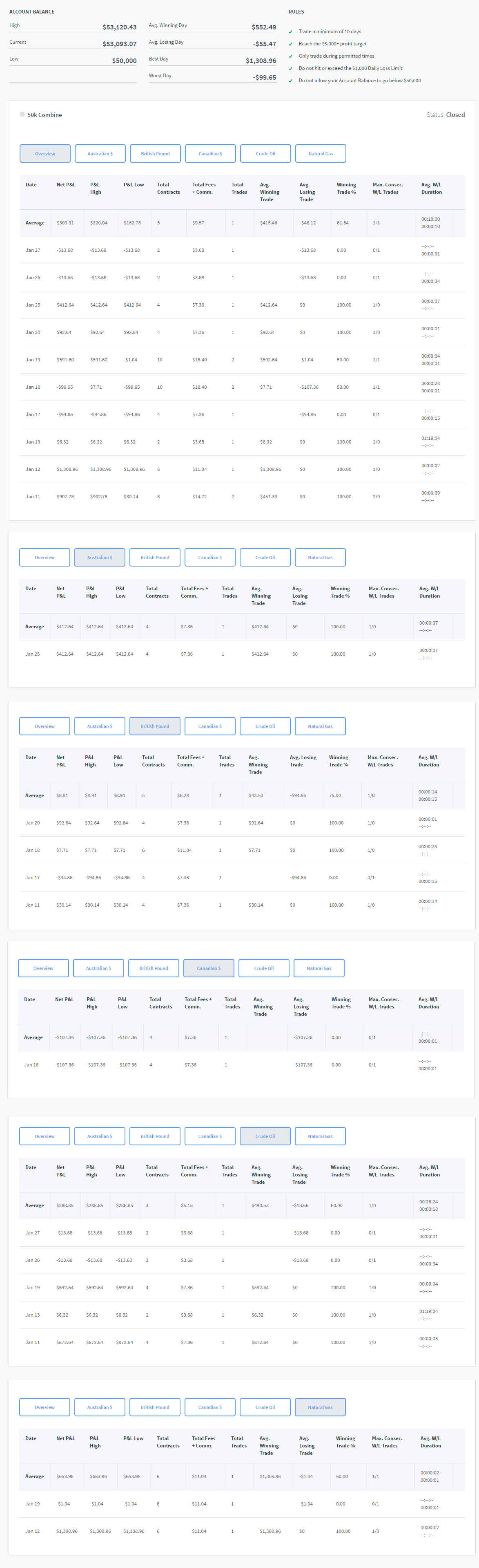Switch to British Pound in the topmost tab row
This screenshot has width=479, height=1568.
tap(155, 153)
